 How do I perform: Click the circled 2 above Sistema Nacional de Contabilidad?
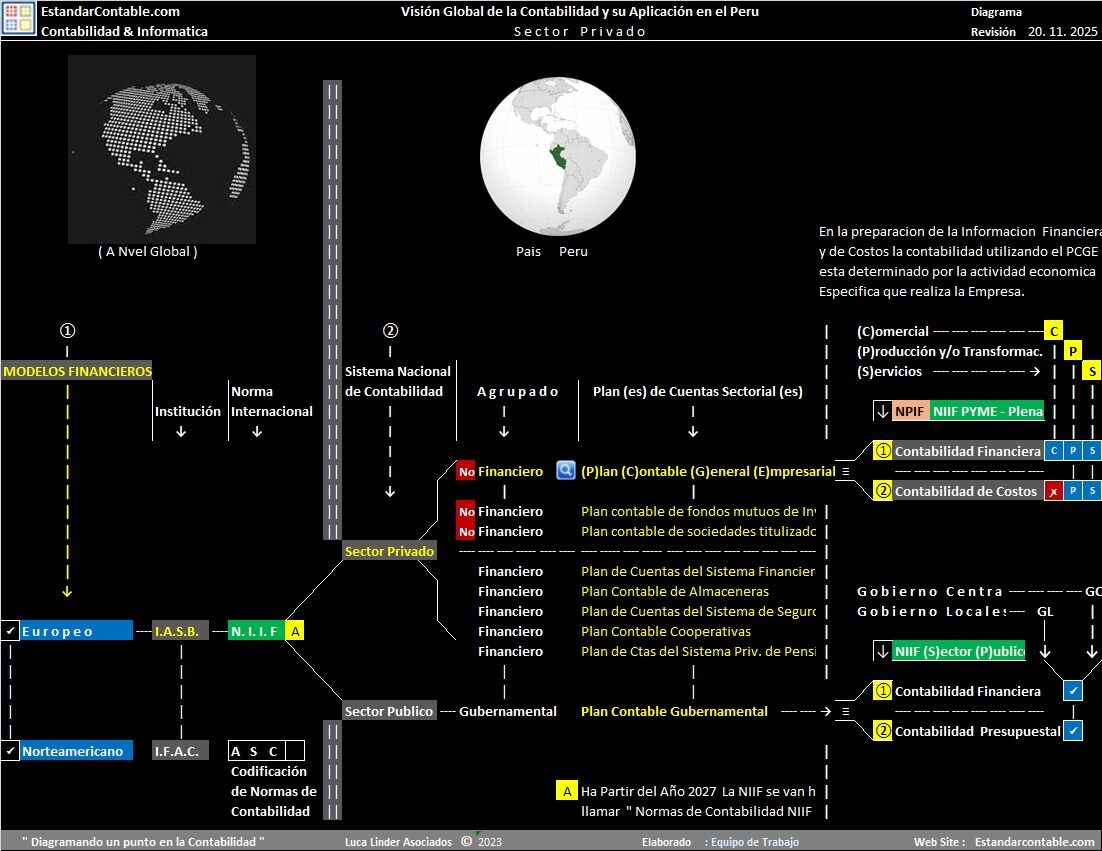point(390,331)
